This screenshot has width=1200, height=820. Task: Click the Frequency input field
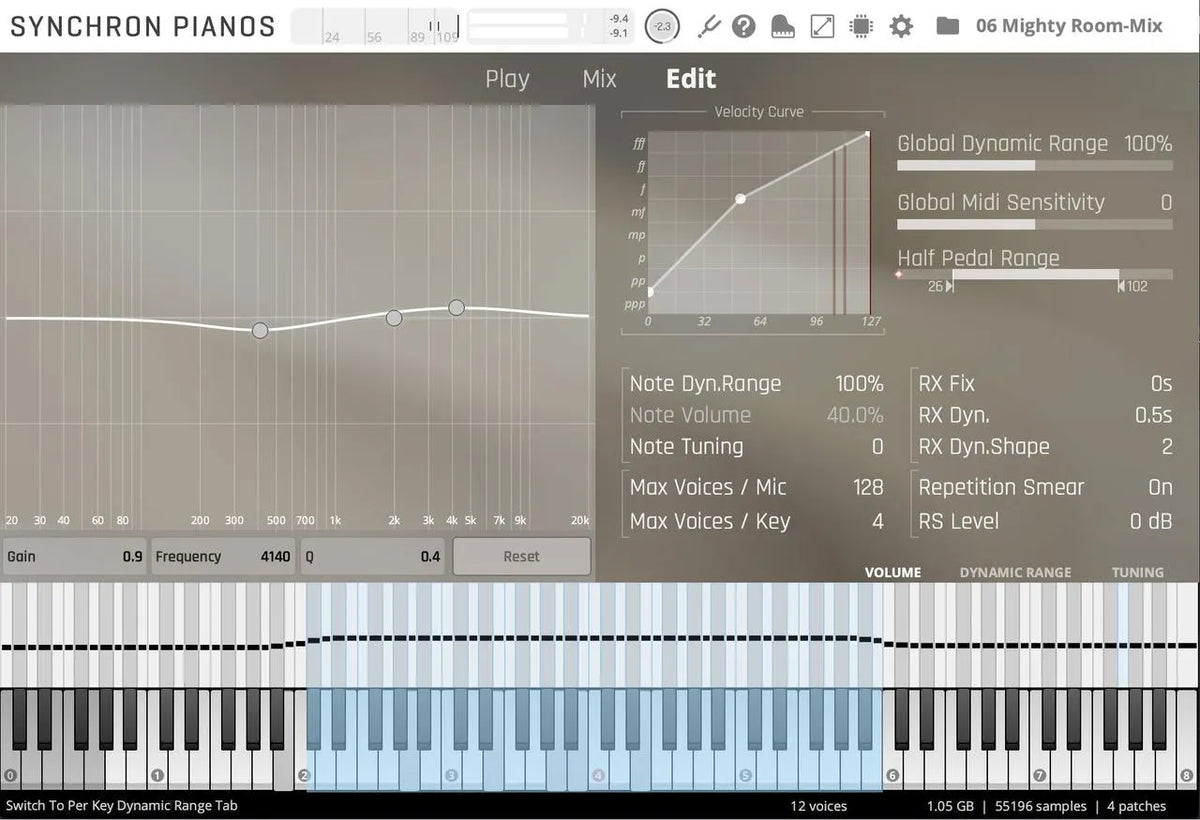[223, 557]
